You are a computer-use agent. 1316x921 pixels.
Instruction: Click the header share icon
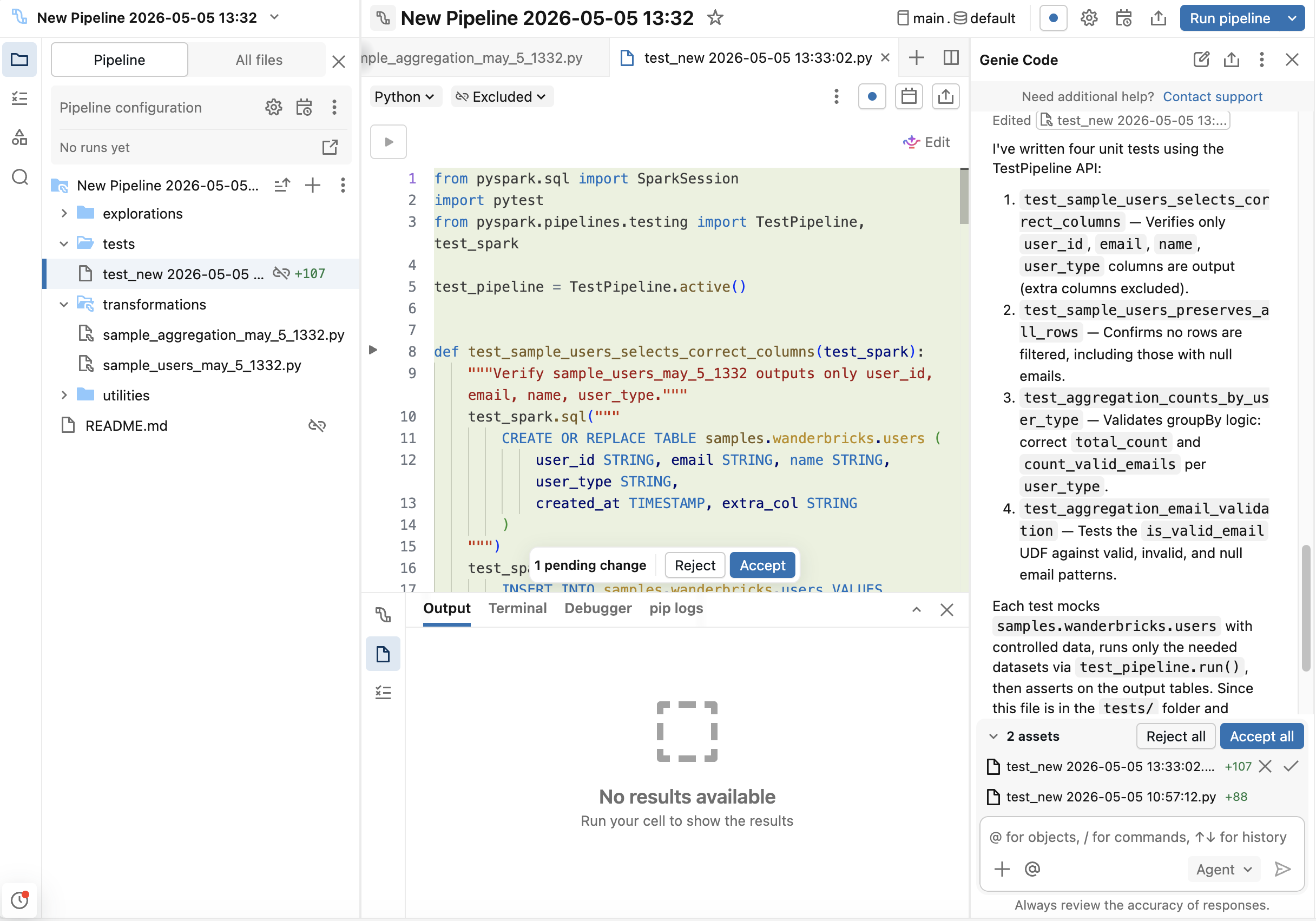point(1159,18)
